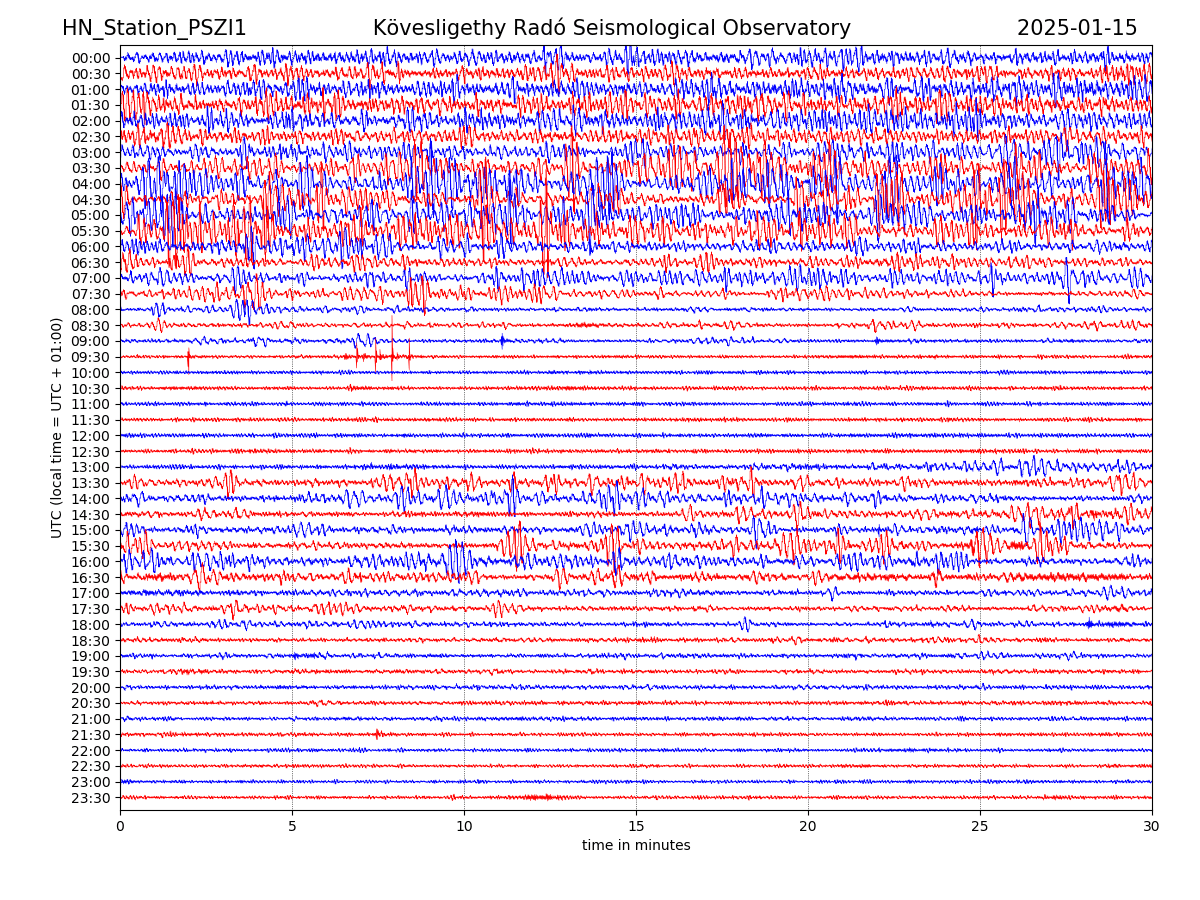Select the 21:30 row time label
This screenshot has height=900, width=1200.
[90, 735]
